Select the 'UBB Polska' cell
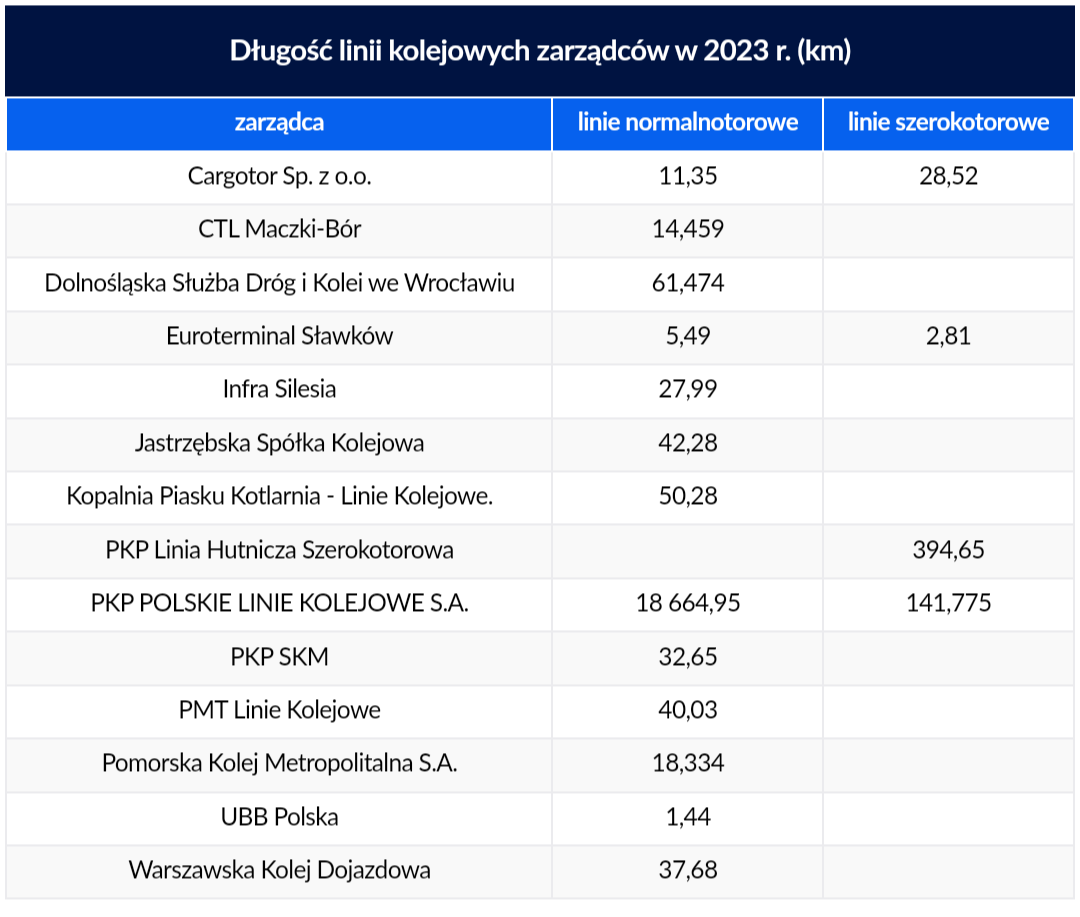 click(279, 817)
